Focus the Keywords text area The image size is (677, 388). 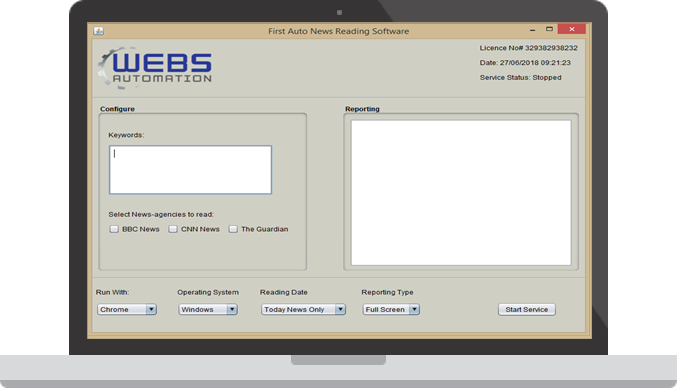190,170
